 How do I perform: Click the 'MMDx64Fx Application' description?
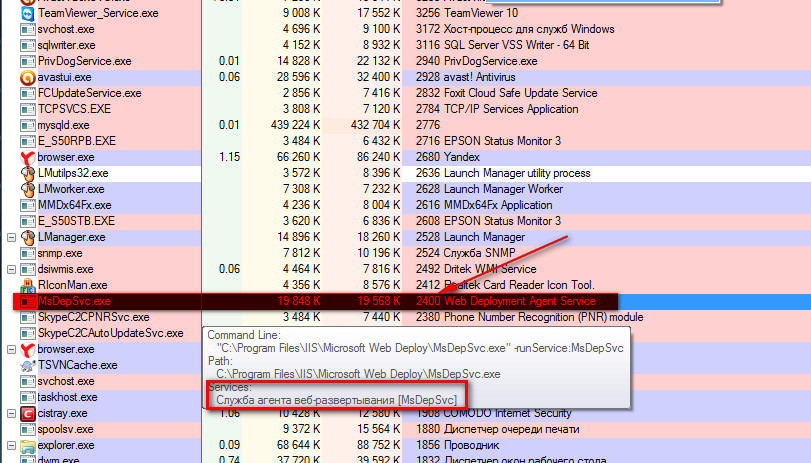click(498, 205)
